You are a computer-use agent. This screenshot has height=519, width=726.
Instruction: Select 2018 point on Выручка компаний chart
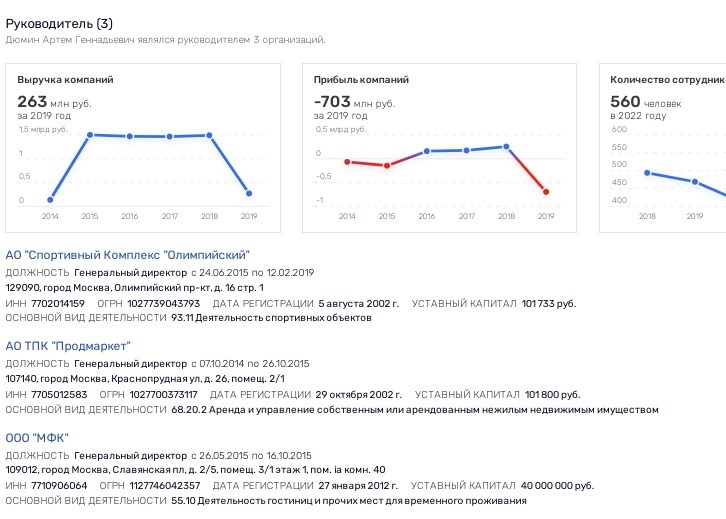(x=209, y=135)
